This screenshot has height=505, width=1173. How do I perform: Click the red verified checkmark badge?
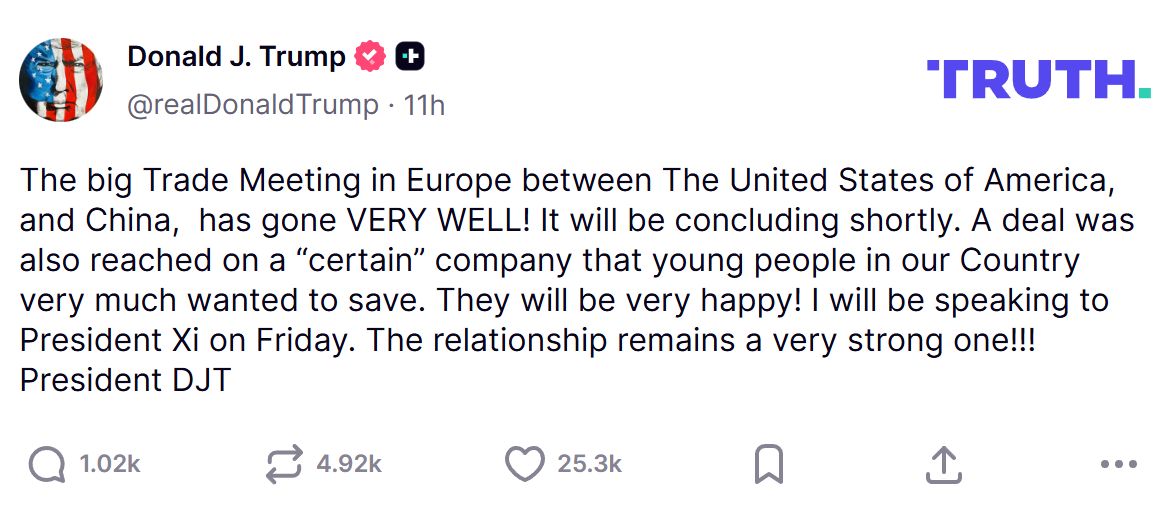370,57
